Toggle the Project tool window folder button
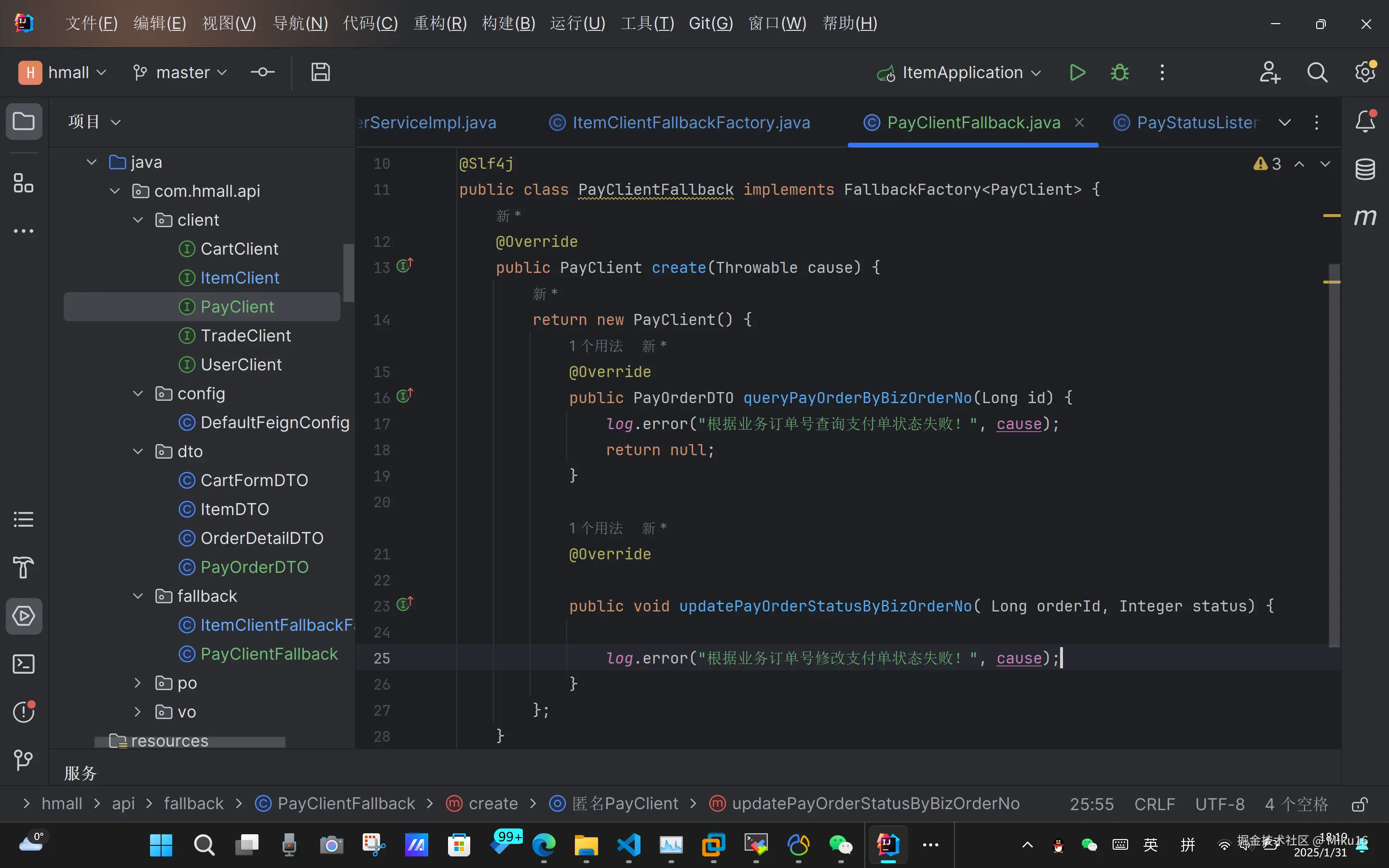Screen dimensions: 1389x868 tap(24, 121)
